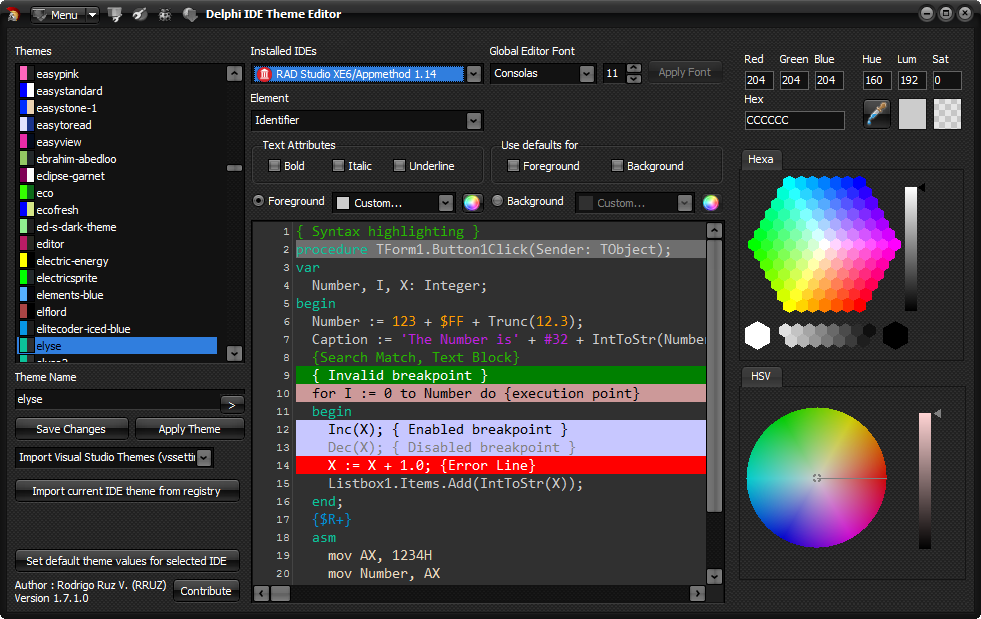Click the hexagonal color palette
981x619 pixels.
(x=825, y=244)
